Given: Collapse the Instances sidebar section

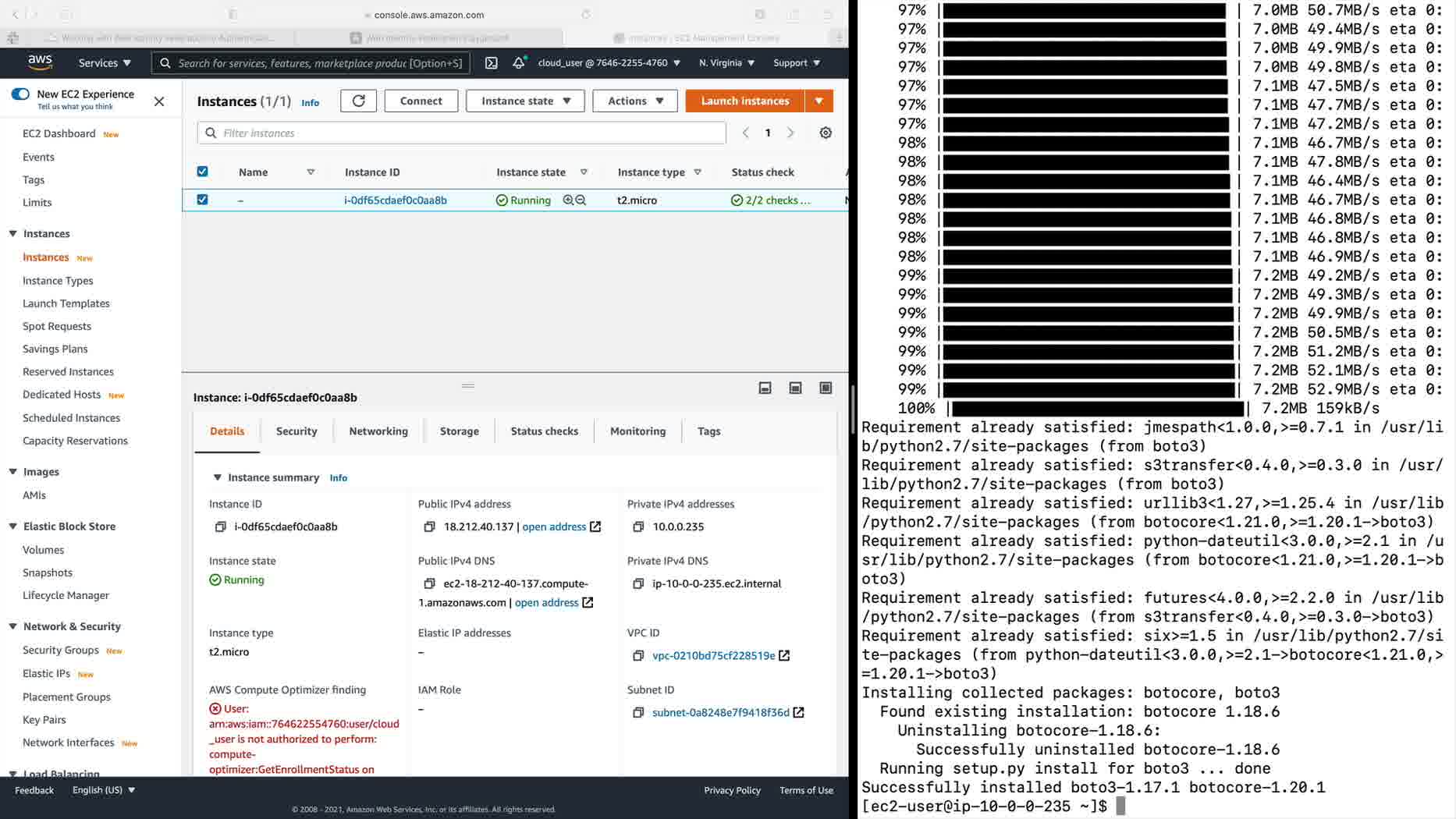Looking at the screenshot, I should tap(13, 234).
